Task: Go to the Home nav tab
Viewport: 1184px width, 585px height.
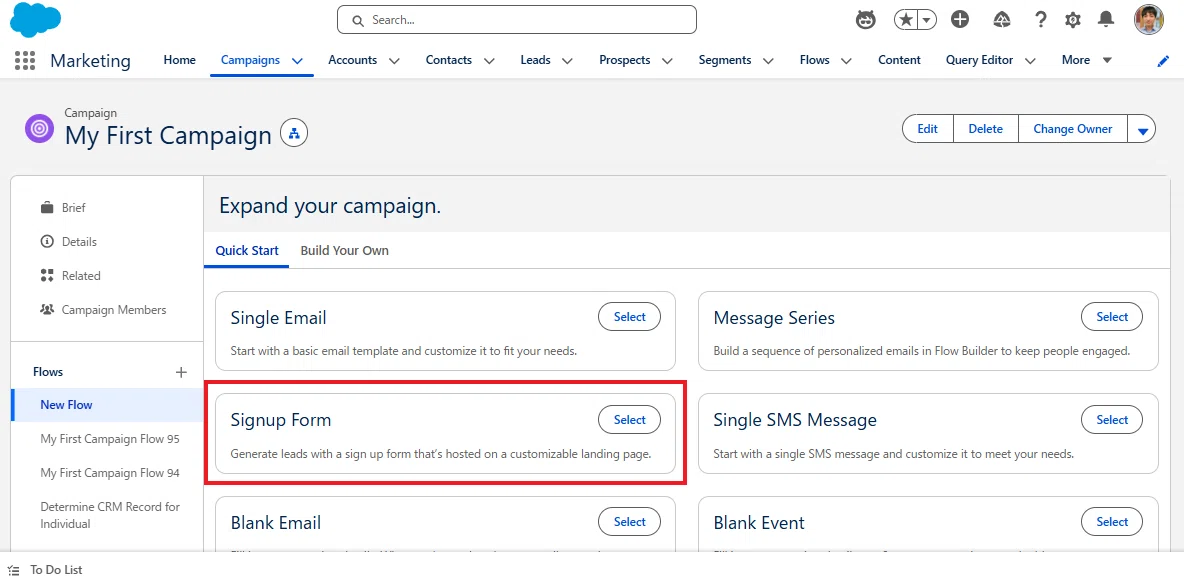Action: pyautogui.click(x=180, y=60)
